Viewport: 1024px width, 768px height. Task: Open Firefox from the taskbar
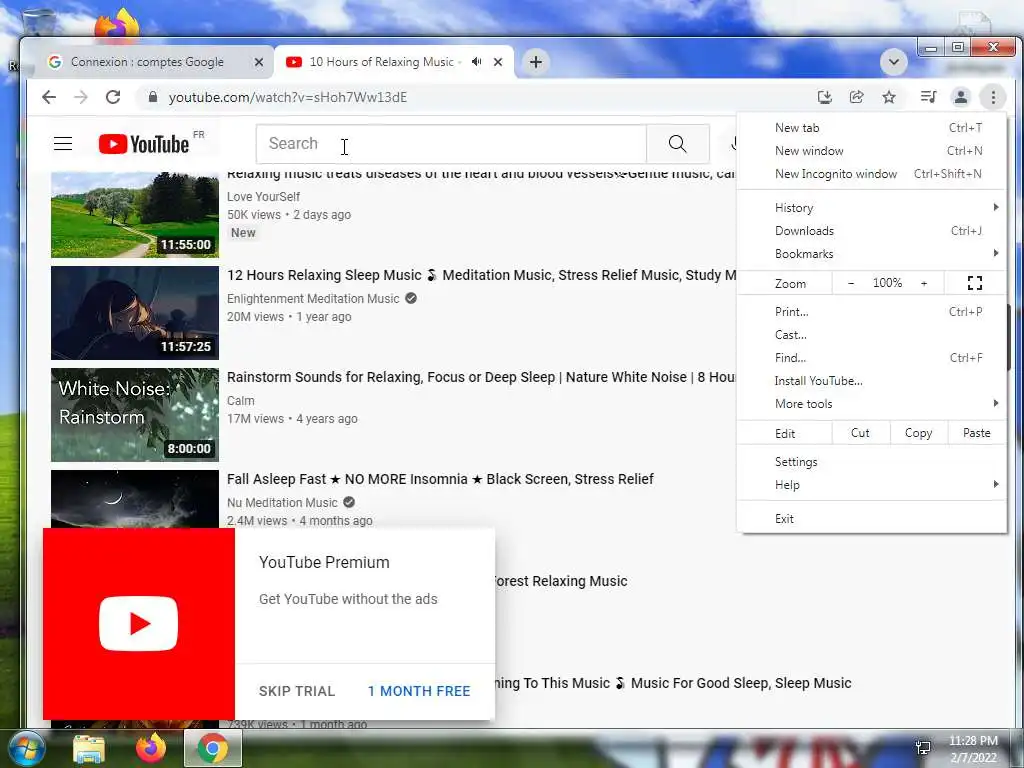151,748
